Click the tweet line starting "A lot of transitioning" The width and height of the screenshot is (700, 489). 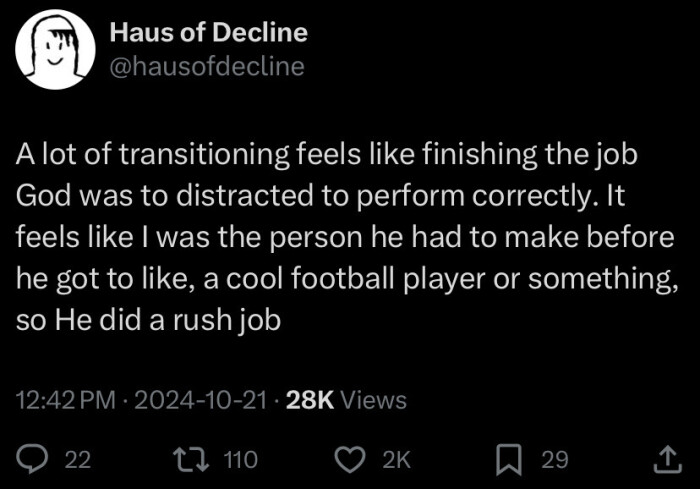pos(327,155)
